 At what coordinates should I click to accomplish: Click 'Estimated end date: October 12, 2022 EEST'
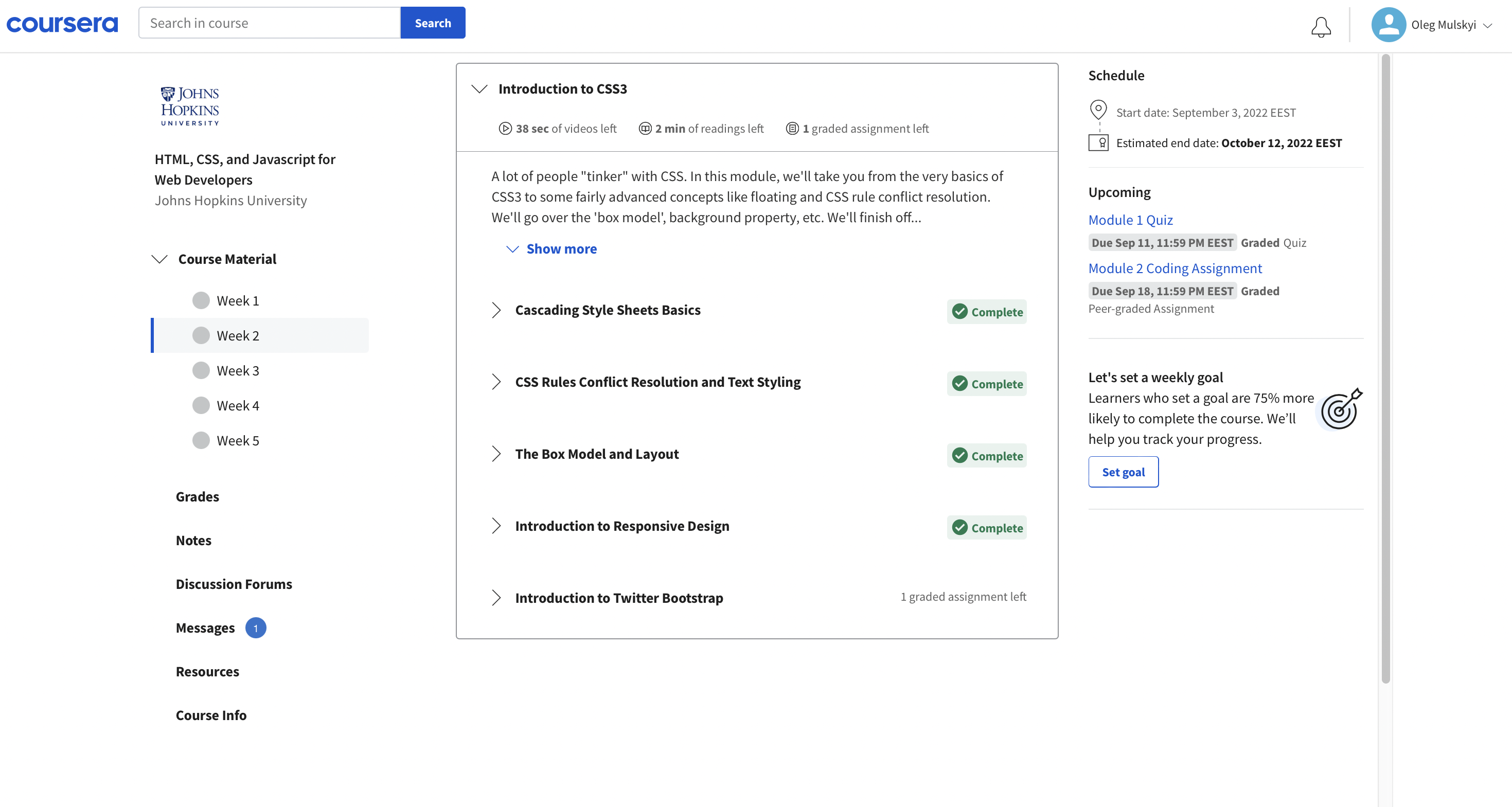tap(1229, 142)
